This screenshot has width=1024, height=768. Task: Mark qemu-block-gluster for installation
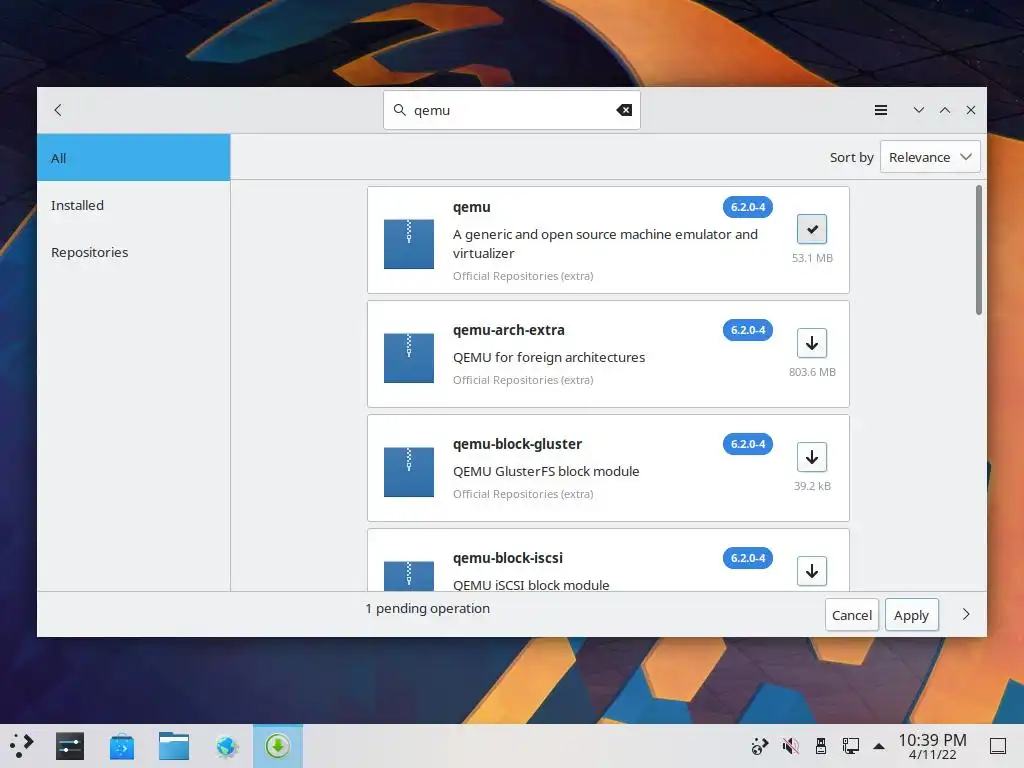(812, 457)
